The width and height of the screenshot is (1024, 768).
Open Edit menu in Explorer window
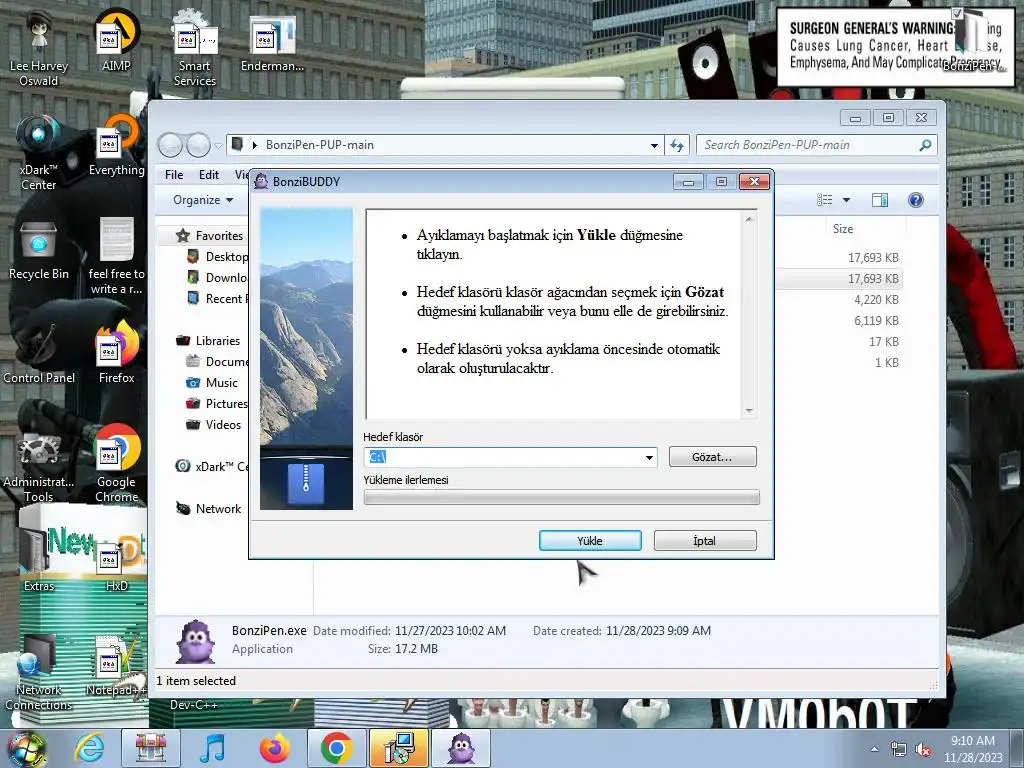pyautogui.click(x=208, y=174)
